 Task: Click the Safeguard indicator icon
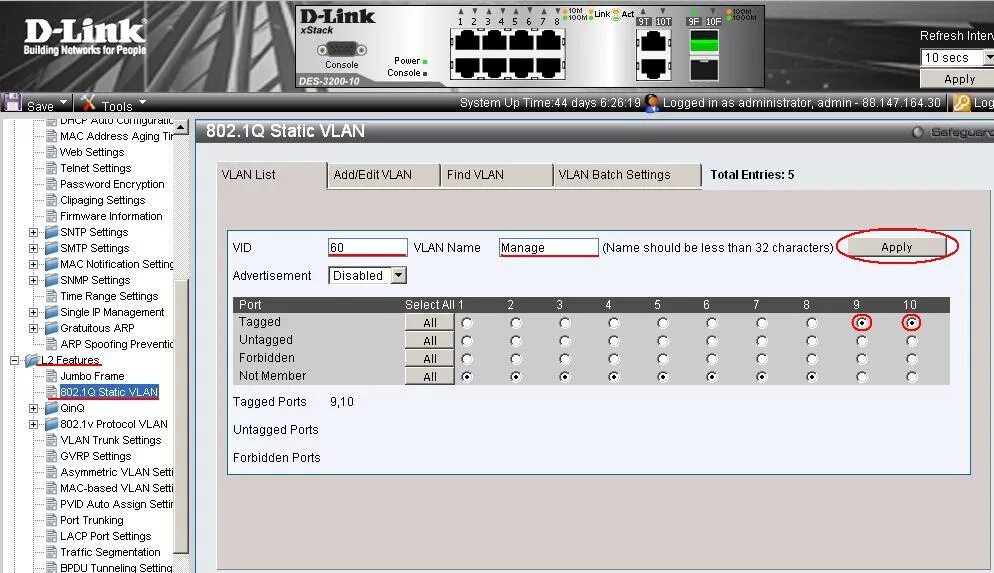click(917, 132)
